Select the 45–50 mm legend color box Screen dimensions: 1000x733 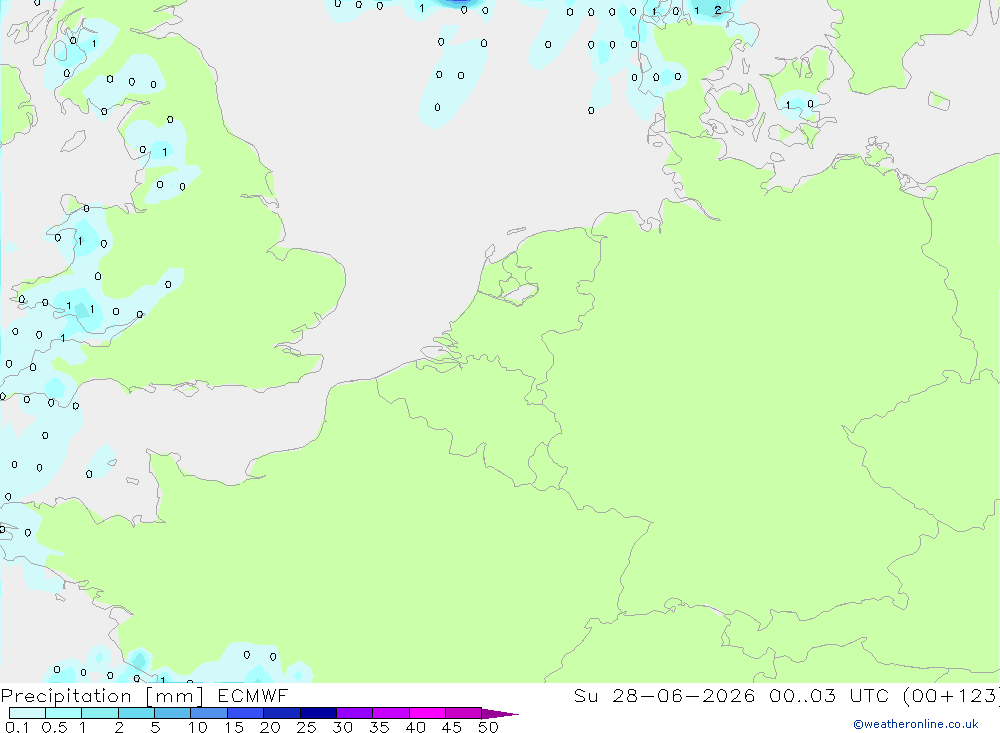point(464,713)
